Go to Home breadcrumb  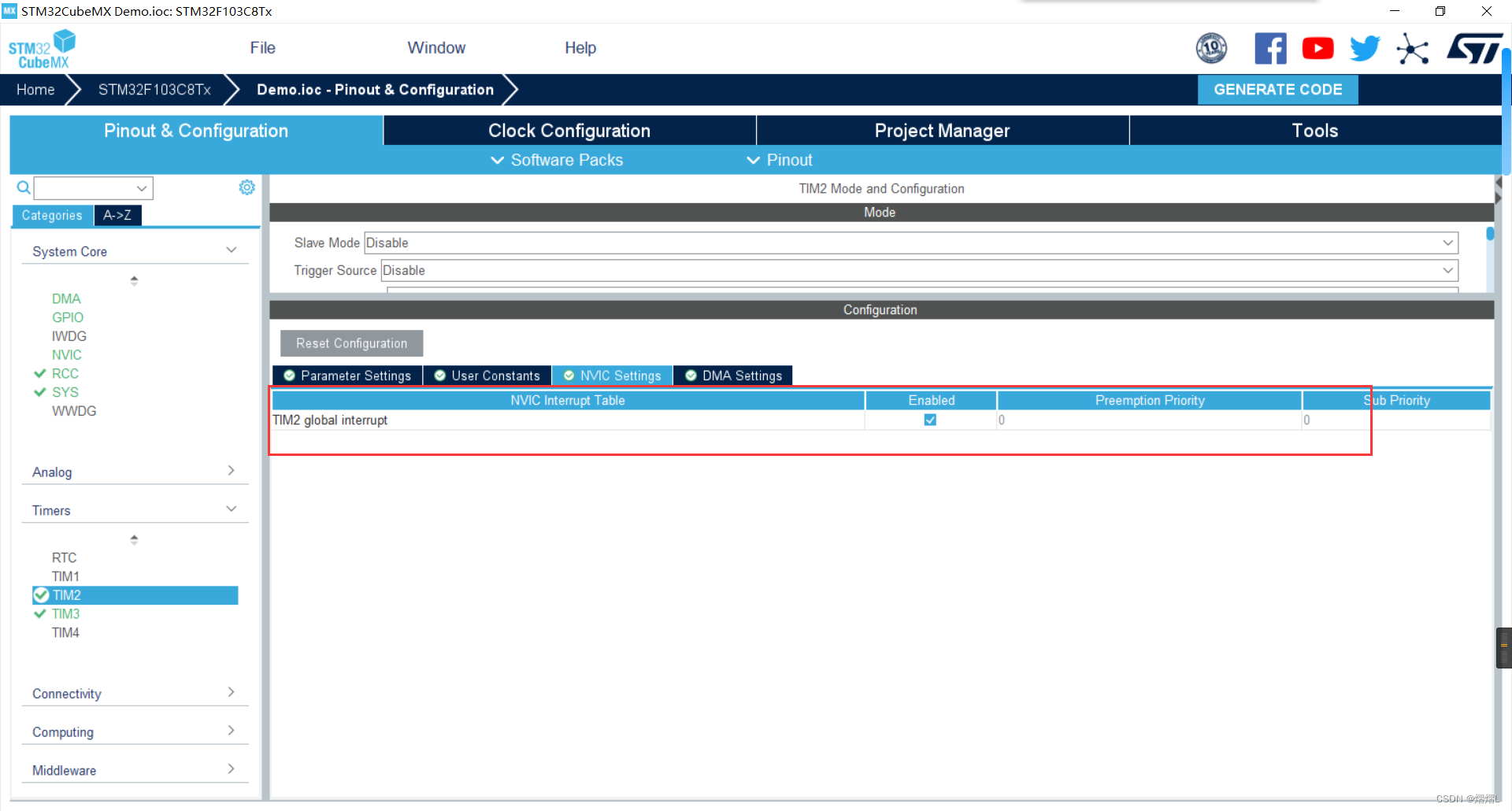pyautogui.click(x=35, y=90)
